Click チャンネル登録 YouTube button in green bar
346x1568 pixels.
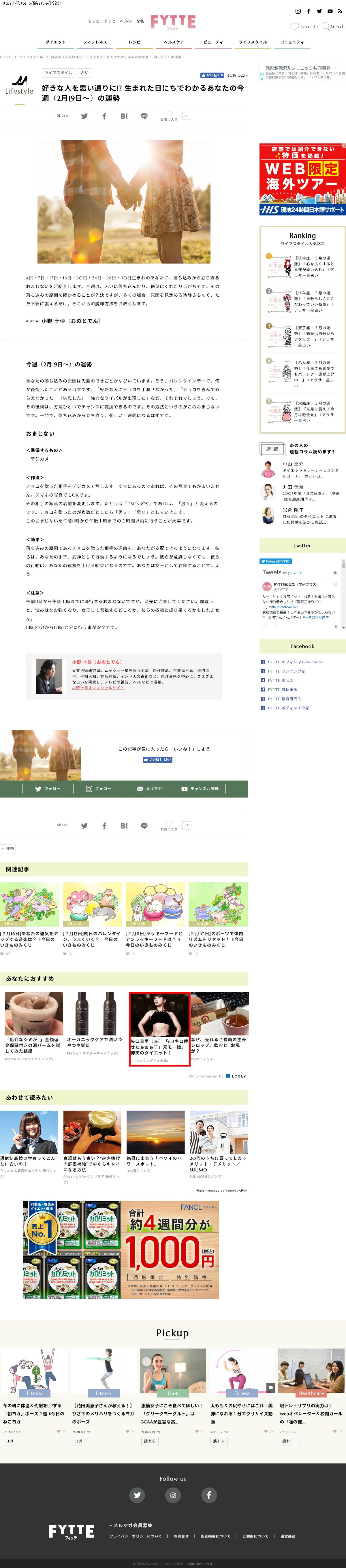[200, 788]
